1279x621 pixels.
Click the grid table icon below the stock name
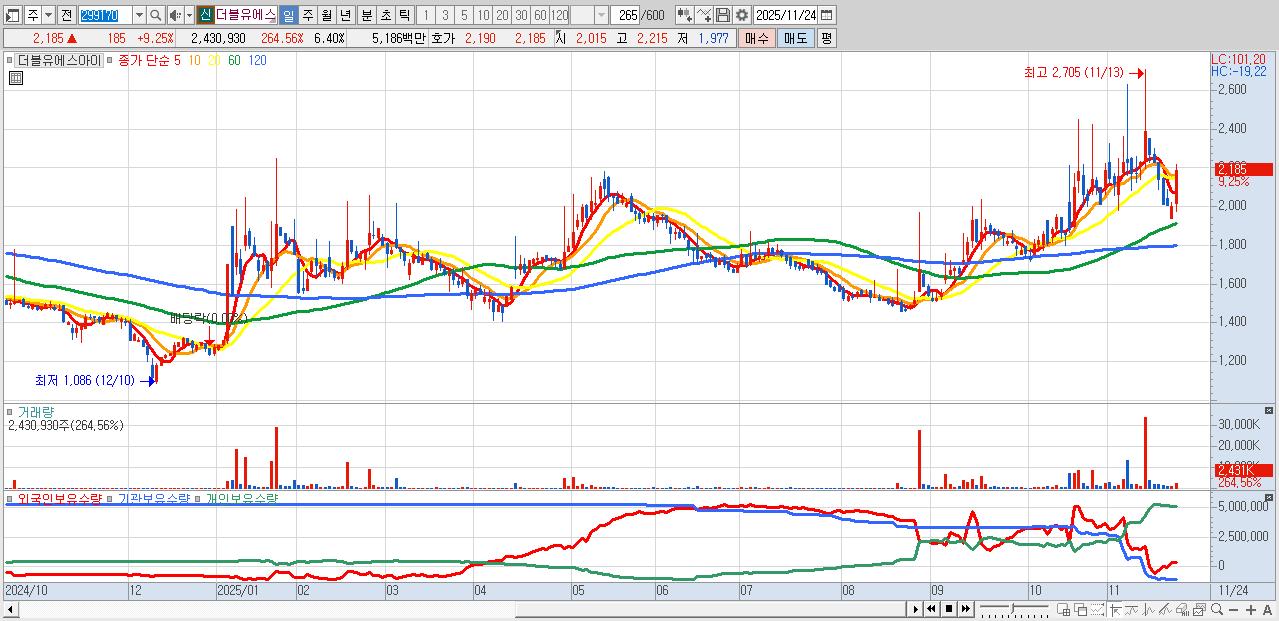pos(16,78)
